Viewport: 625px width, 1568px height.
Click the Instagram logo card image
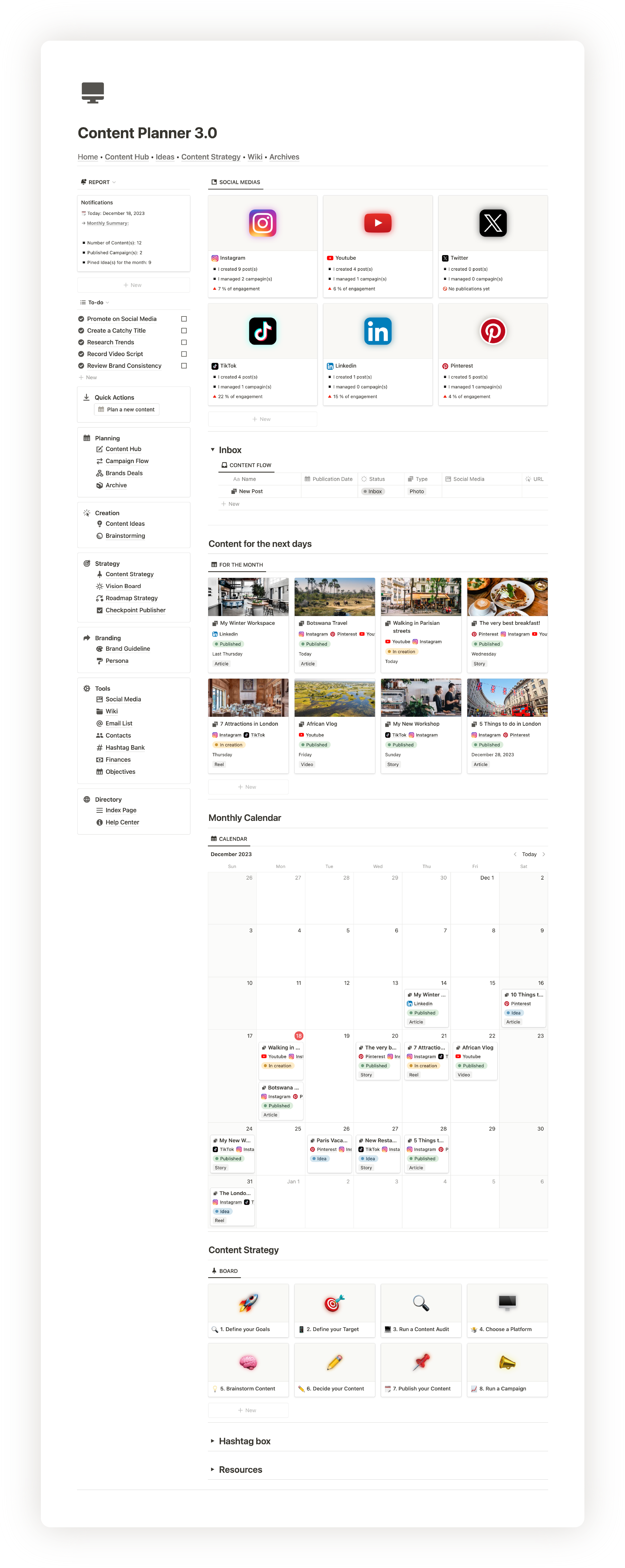[263, 223]
